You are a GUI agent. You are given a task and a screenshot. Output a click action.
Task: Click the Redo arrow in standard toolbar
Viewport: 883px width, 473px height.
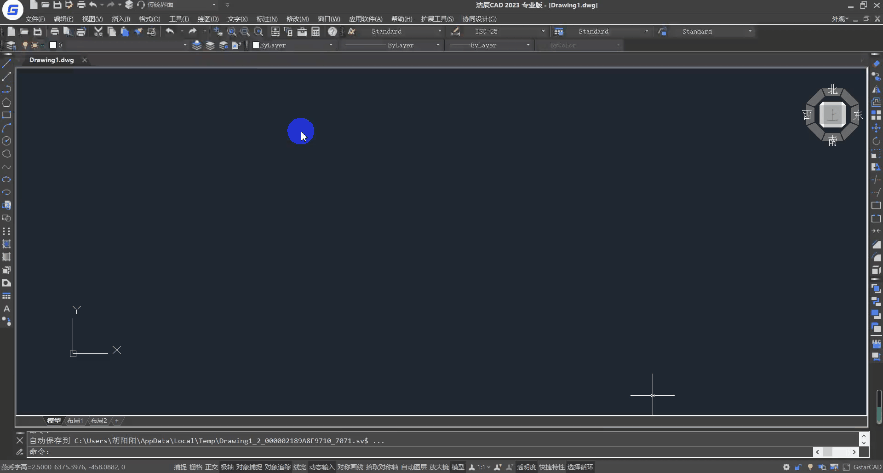click(x=193, y=32)
